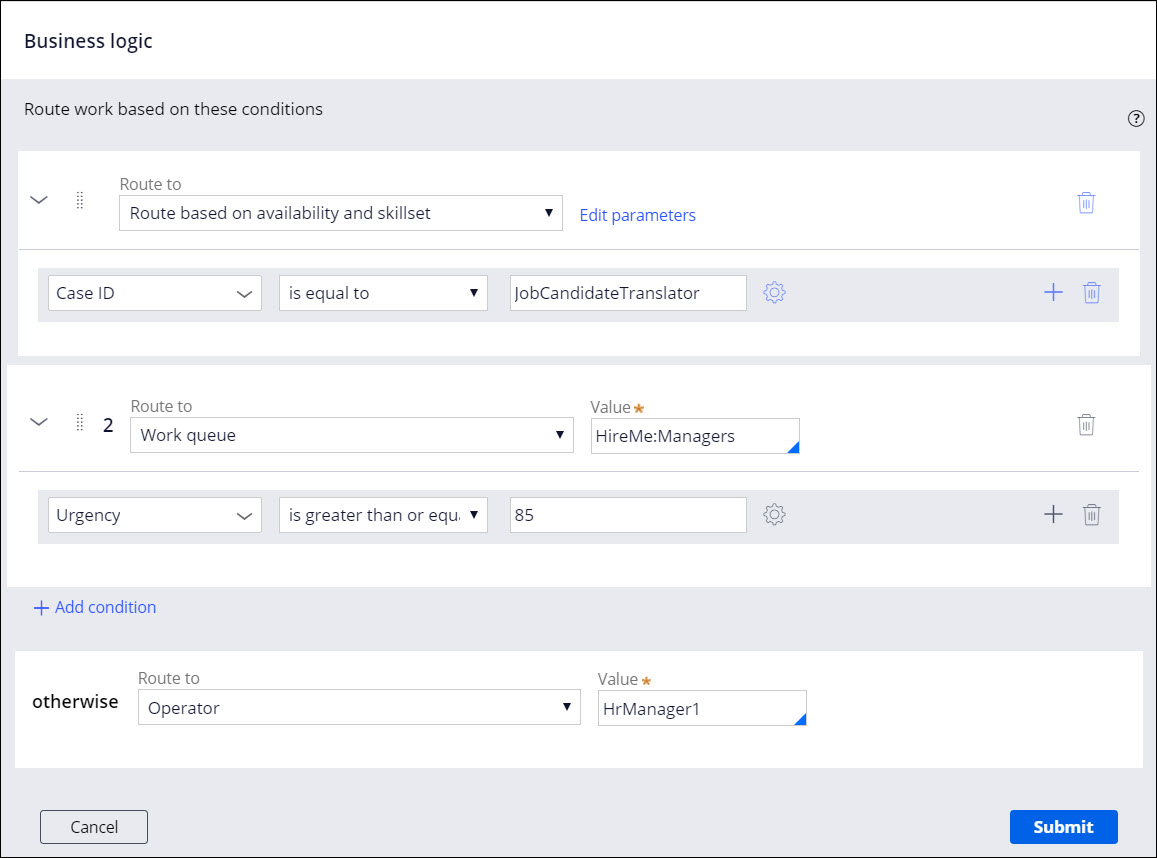Image resolution: width=1157 pixels, height=858 pixels.
Task: Open gear settings for Urgency condition
Action: [x=774, y=515]
